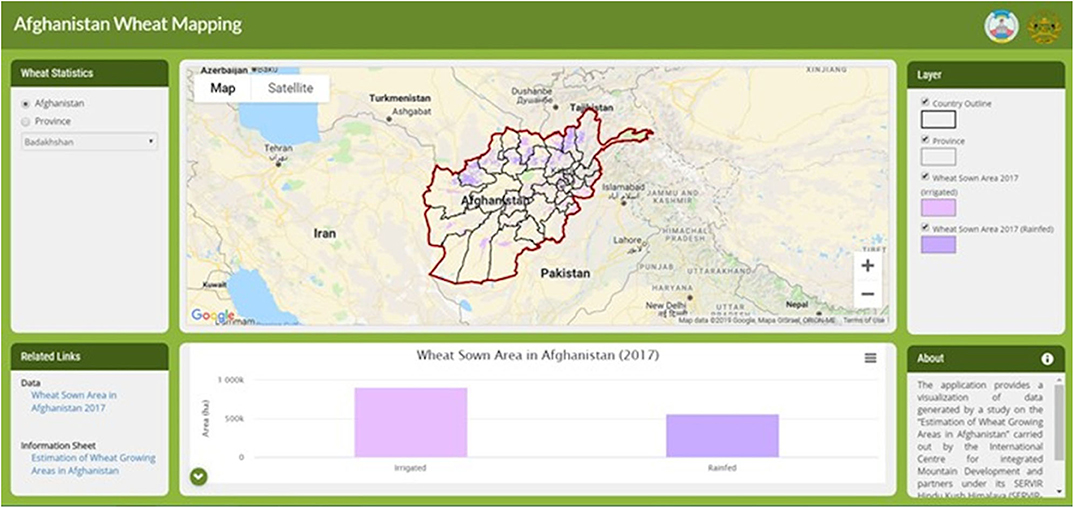The image size is (1074, 508).
Task: Click the Afghanistan label on the map
Action: pos(495,201)
